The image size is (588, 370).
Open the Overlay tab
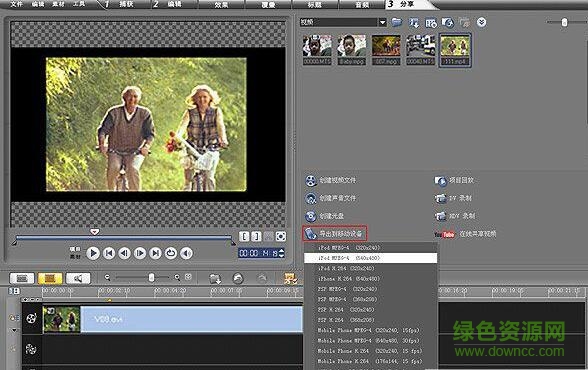pyautogui.click(x=268, y=4)
